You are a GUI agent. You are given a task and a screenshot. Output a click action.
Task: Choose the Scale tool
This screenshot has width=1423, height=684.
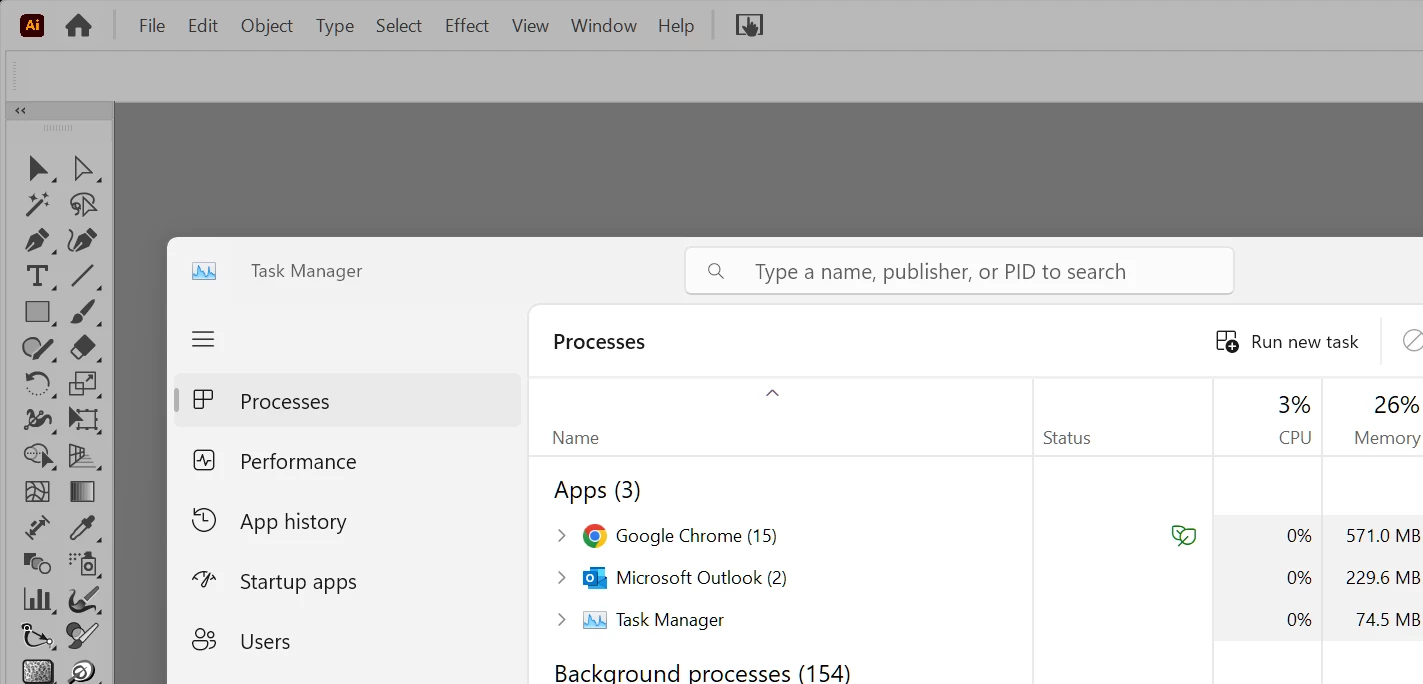tap(82, 383)
